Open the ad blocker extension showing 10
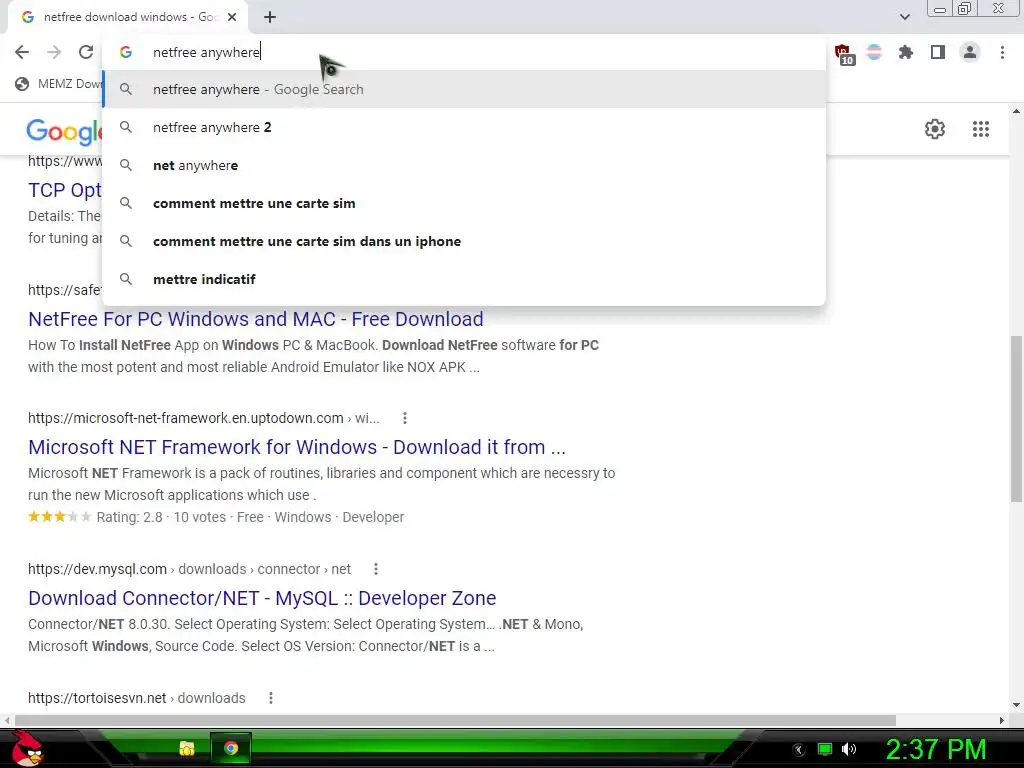 pyautogui.click(x=844, y=54)
